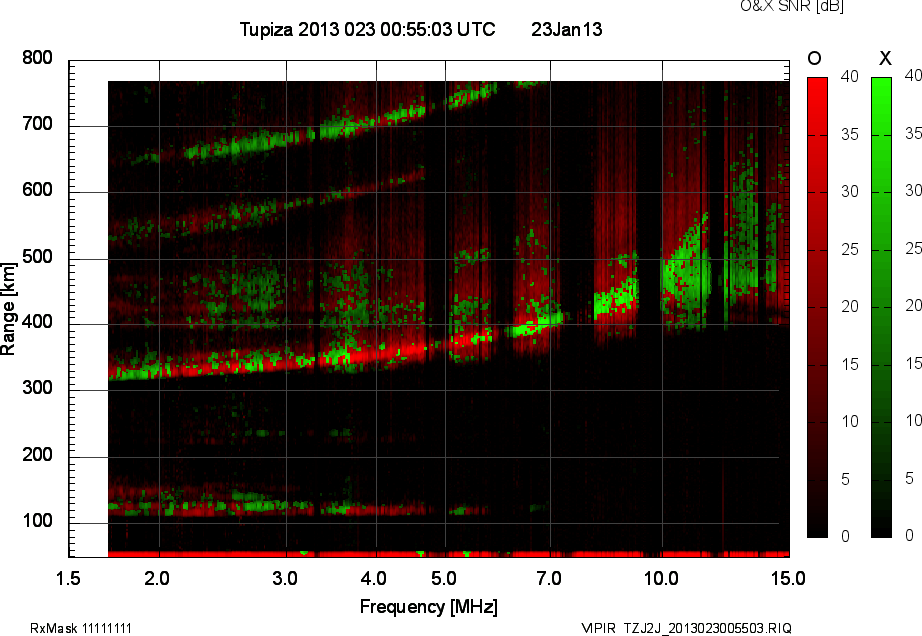
Task: Click the 'O&X SNR [dB]' heading
Action: click(x=791, y=6)
